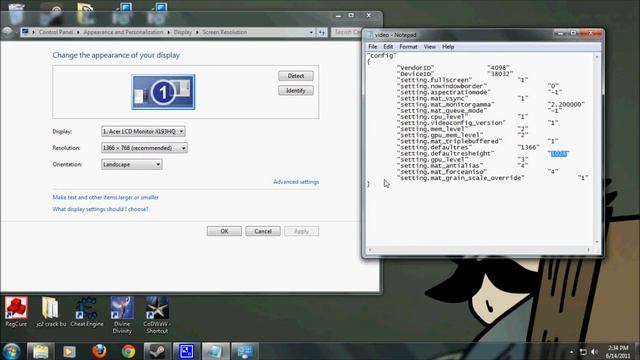Open Windows Media Player taskbar icon
The image size is (640, 360).
pos(69,351)
